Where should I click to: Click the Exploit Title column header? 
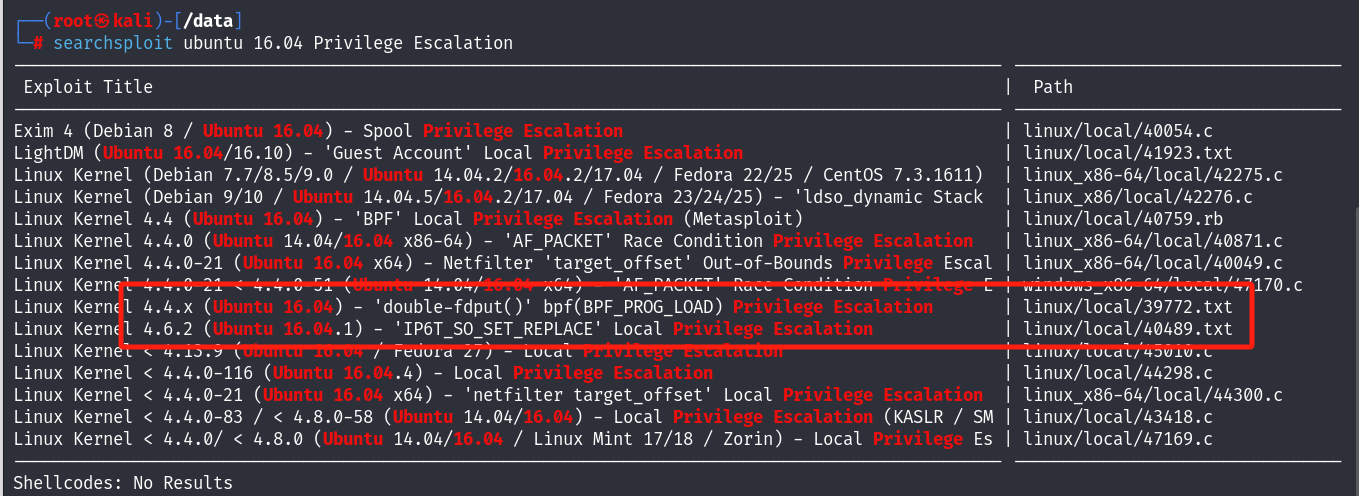tap(88, 87)
